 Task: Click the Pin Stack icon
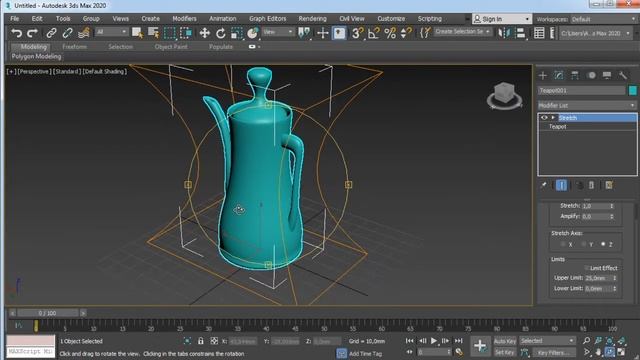tap(543, 185)
